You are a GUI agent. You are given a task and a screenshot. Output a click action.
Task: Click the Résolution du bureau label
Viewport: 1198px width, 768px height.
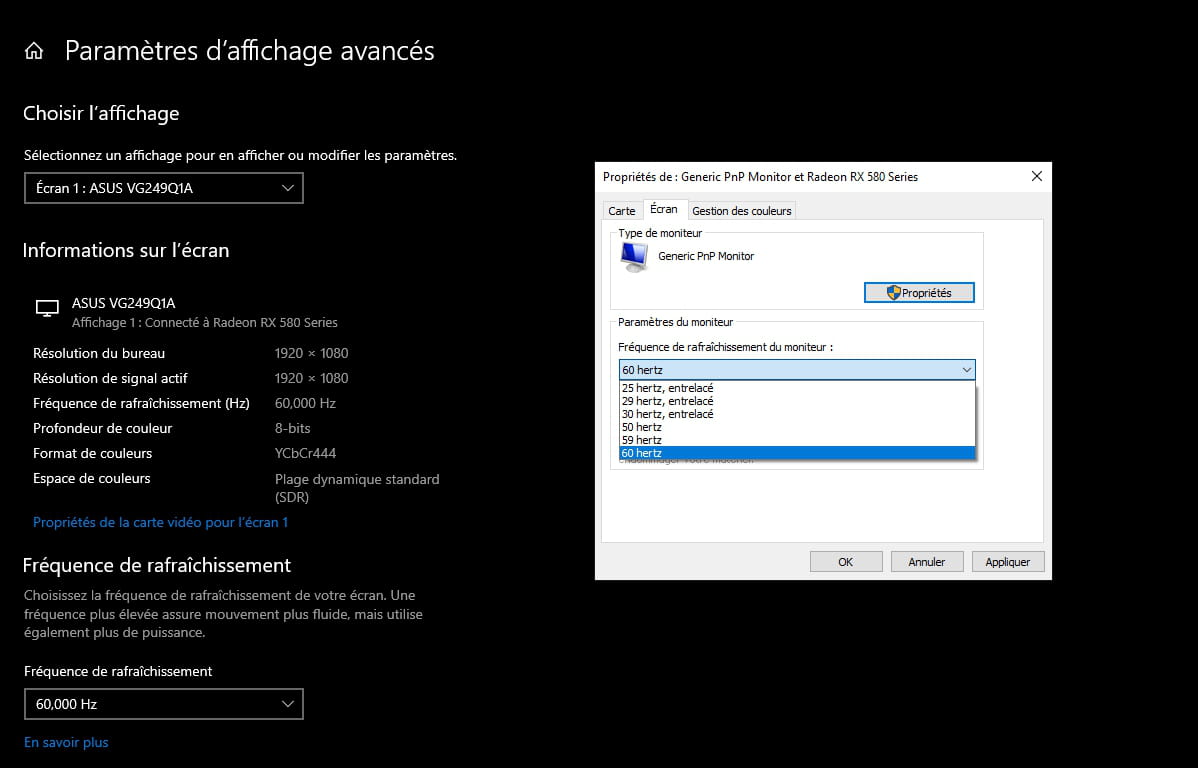(x=99, y=354)
